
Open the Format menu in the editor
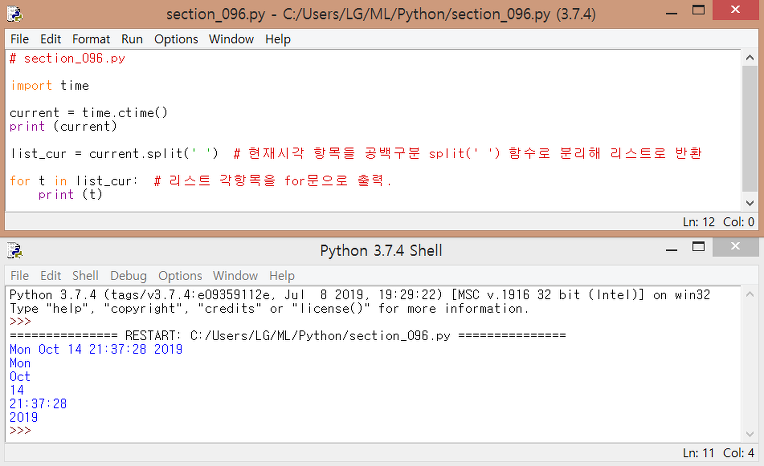(91, 39)
